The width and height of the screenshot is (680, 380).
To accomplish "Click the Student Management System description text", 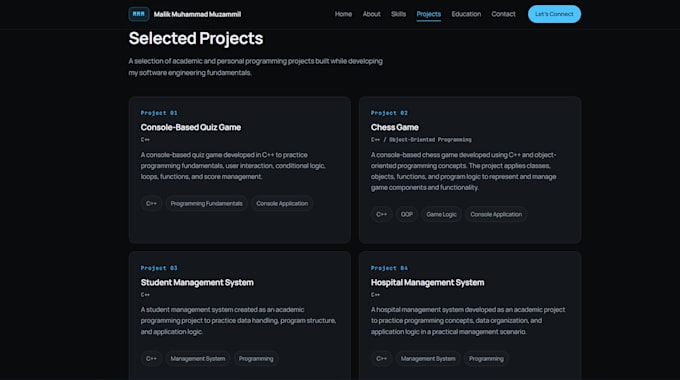I will (x=238, y=321).
